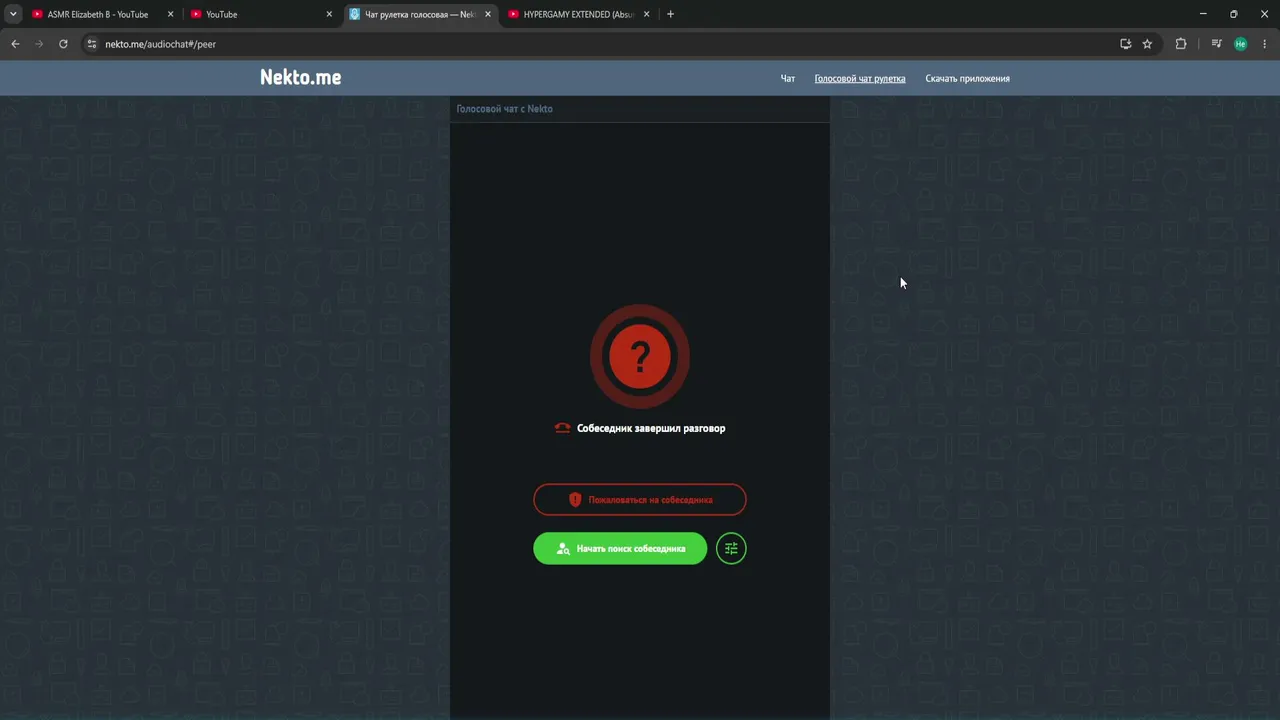Go back to previous page

point(15,44)
